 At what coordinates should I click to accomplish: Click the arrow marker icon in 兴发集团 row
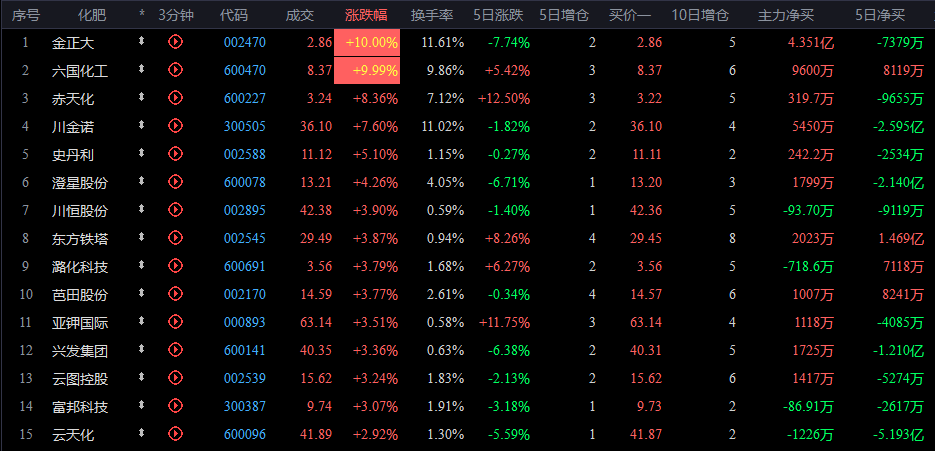(141, 351)
